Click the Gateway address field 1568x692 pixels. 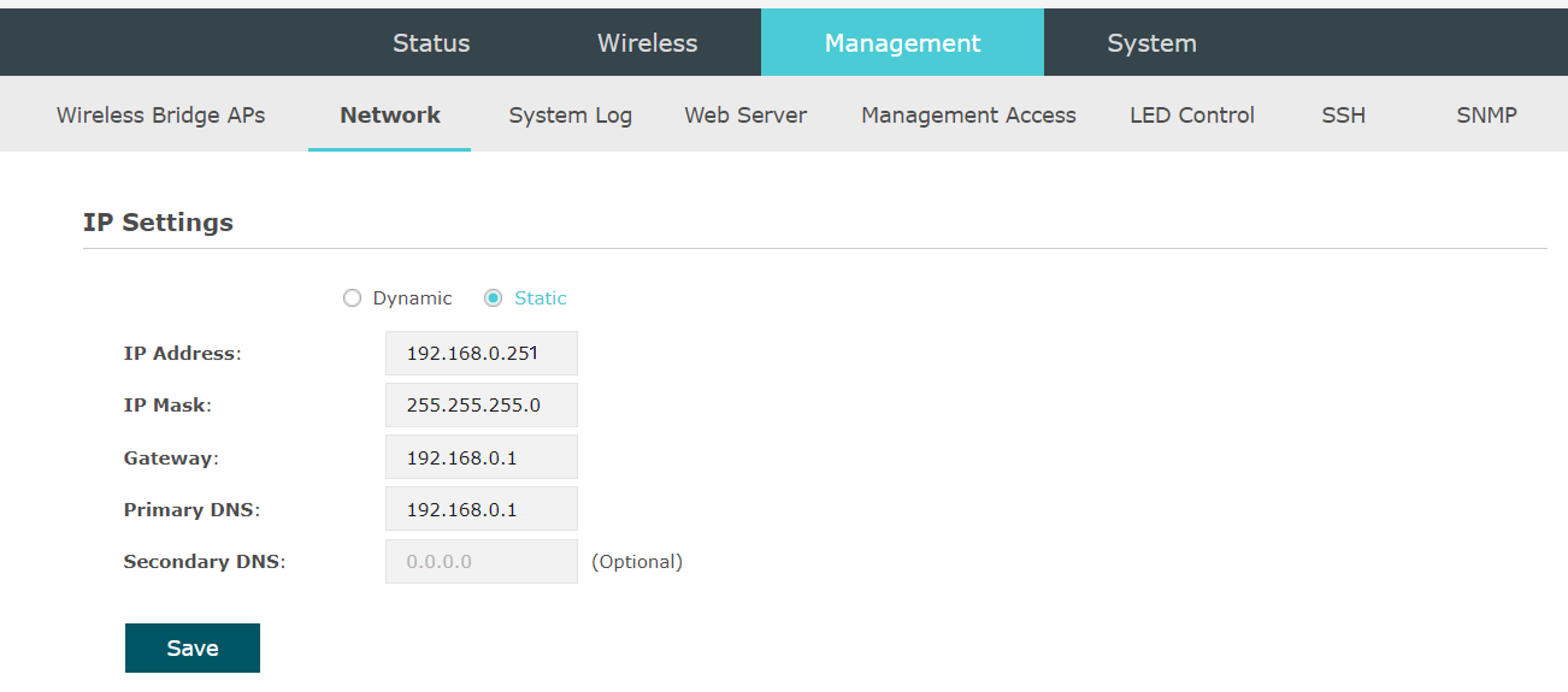(x=481, y=457)
